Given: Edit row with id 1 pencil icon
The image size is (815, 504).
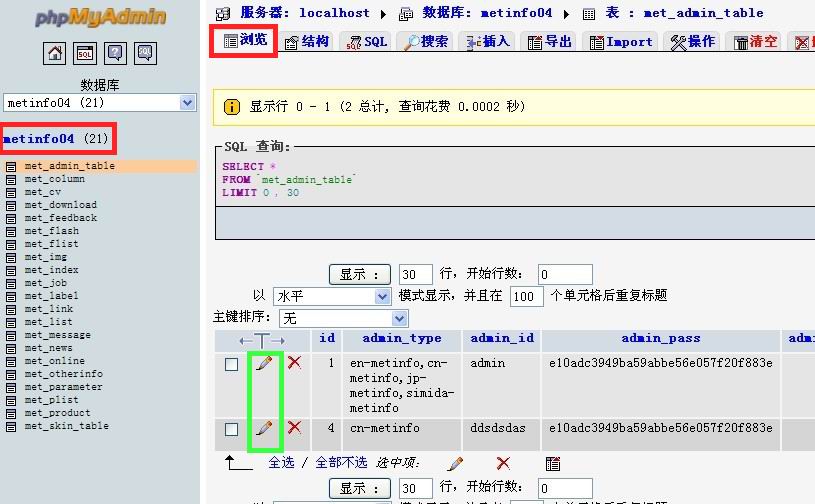Looking at the screenshot, I should [264, 363].
